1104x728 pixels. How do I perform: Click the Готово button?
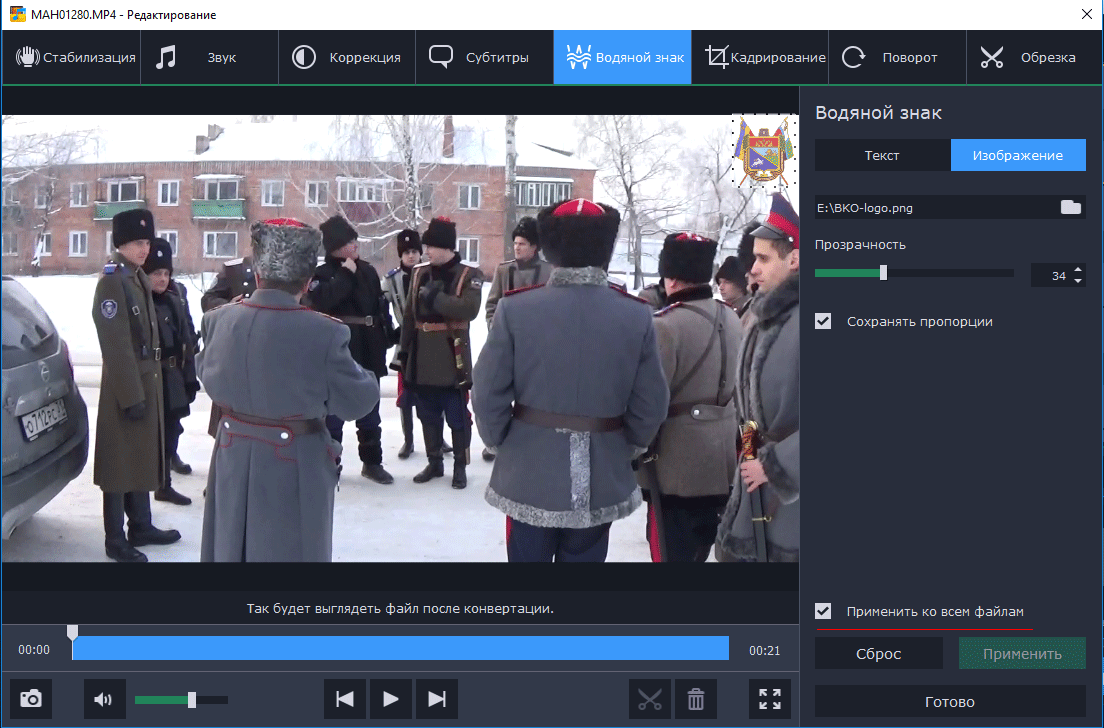(949, 701)
